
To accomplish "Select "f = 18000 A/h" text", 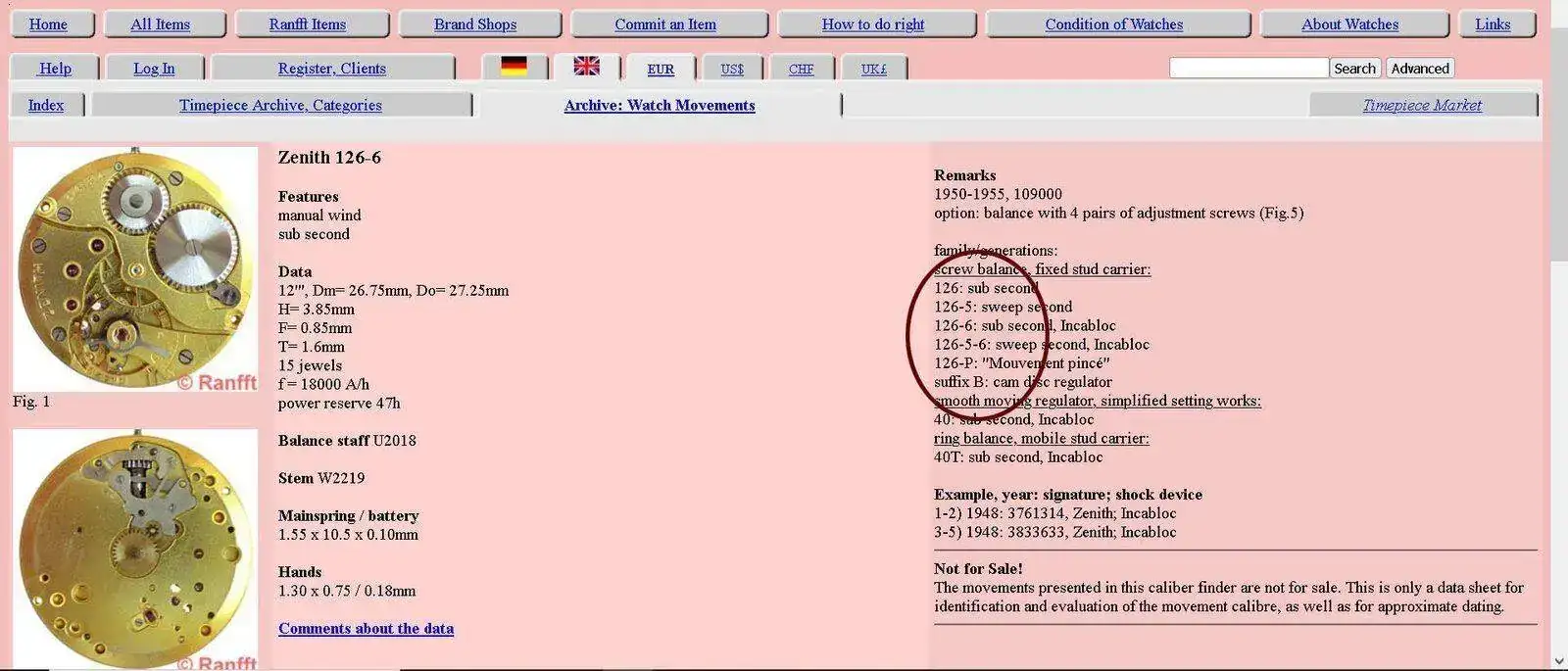I will 323,384.
